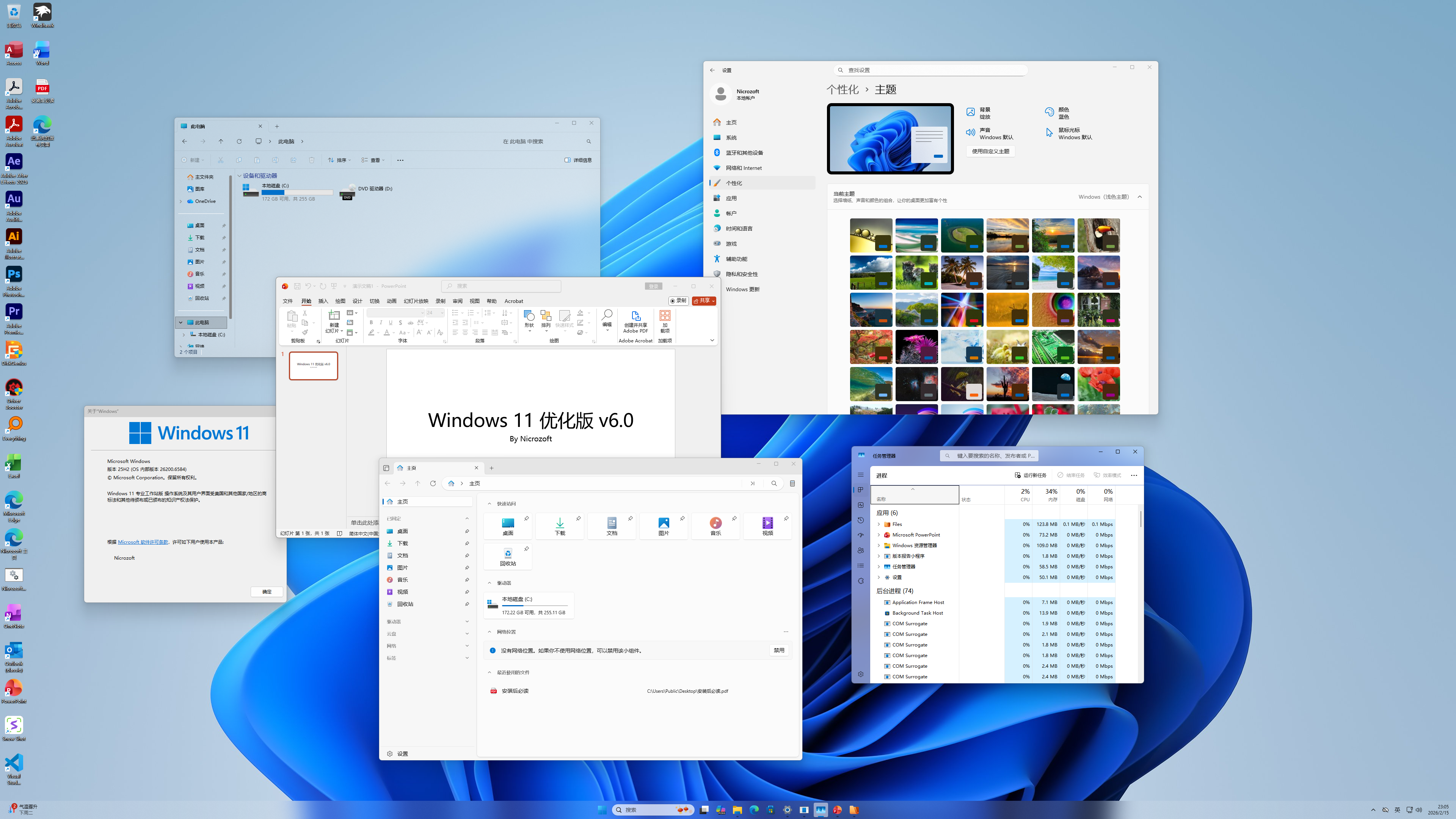Image resolution: width=1456 pixels, height=819 pixels.
Task: Toggle Italic formatting in PowerPoint ribbon
Action: click(x=380, y=322)
